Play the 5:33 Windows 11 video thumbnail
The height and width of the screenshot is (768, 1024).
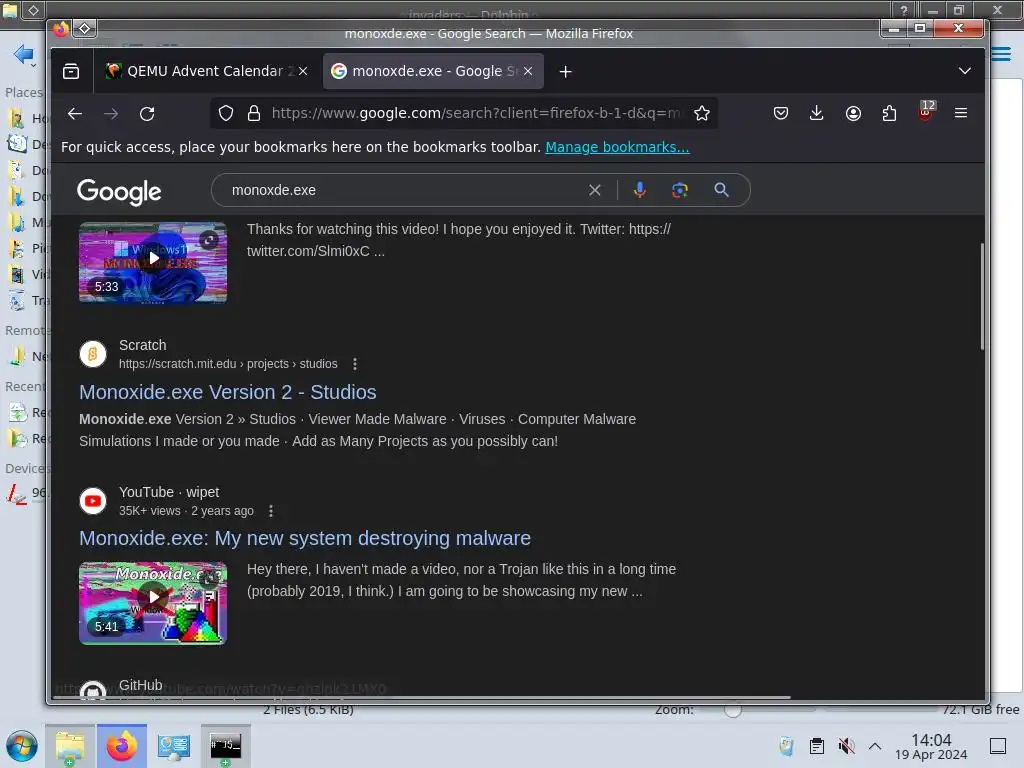153,263
